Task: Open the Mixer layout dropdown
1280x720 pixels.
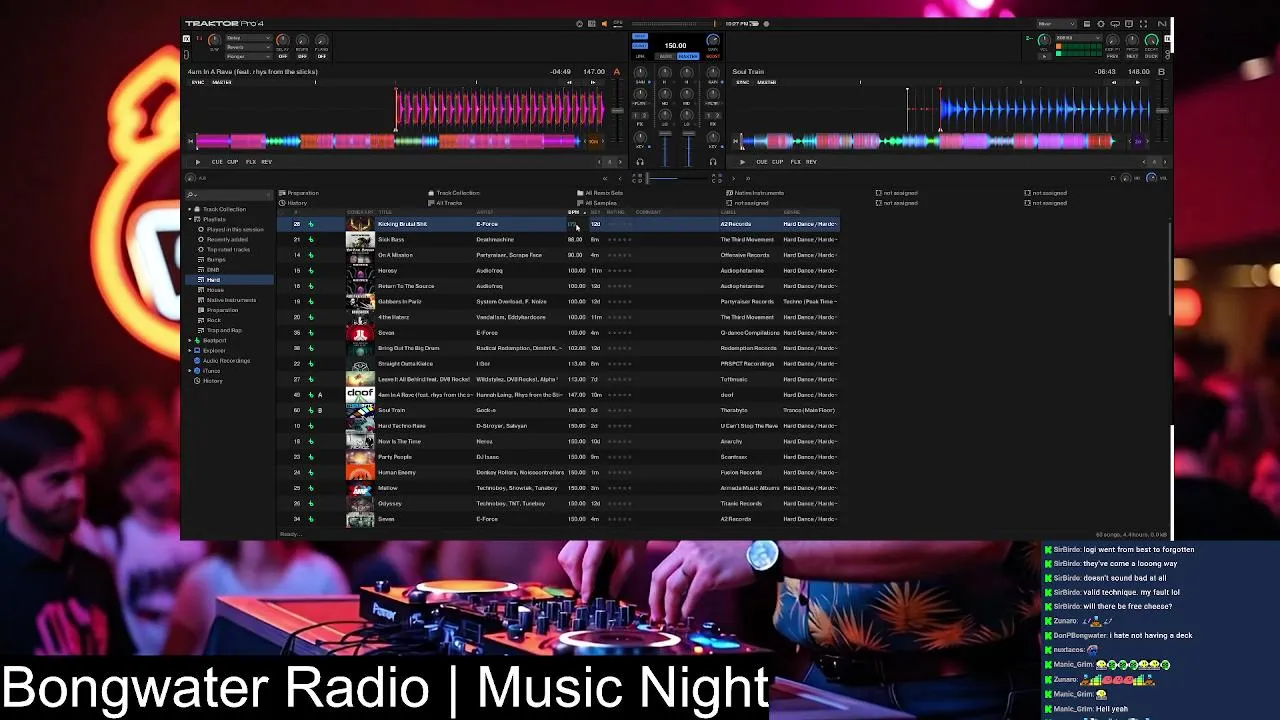Action: point(1055,24)
